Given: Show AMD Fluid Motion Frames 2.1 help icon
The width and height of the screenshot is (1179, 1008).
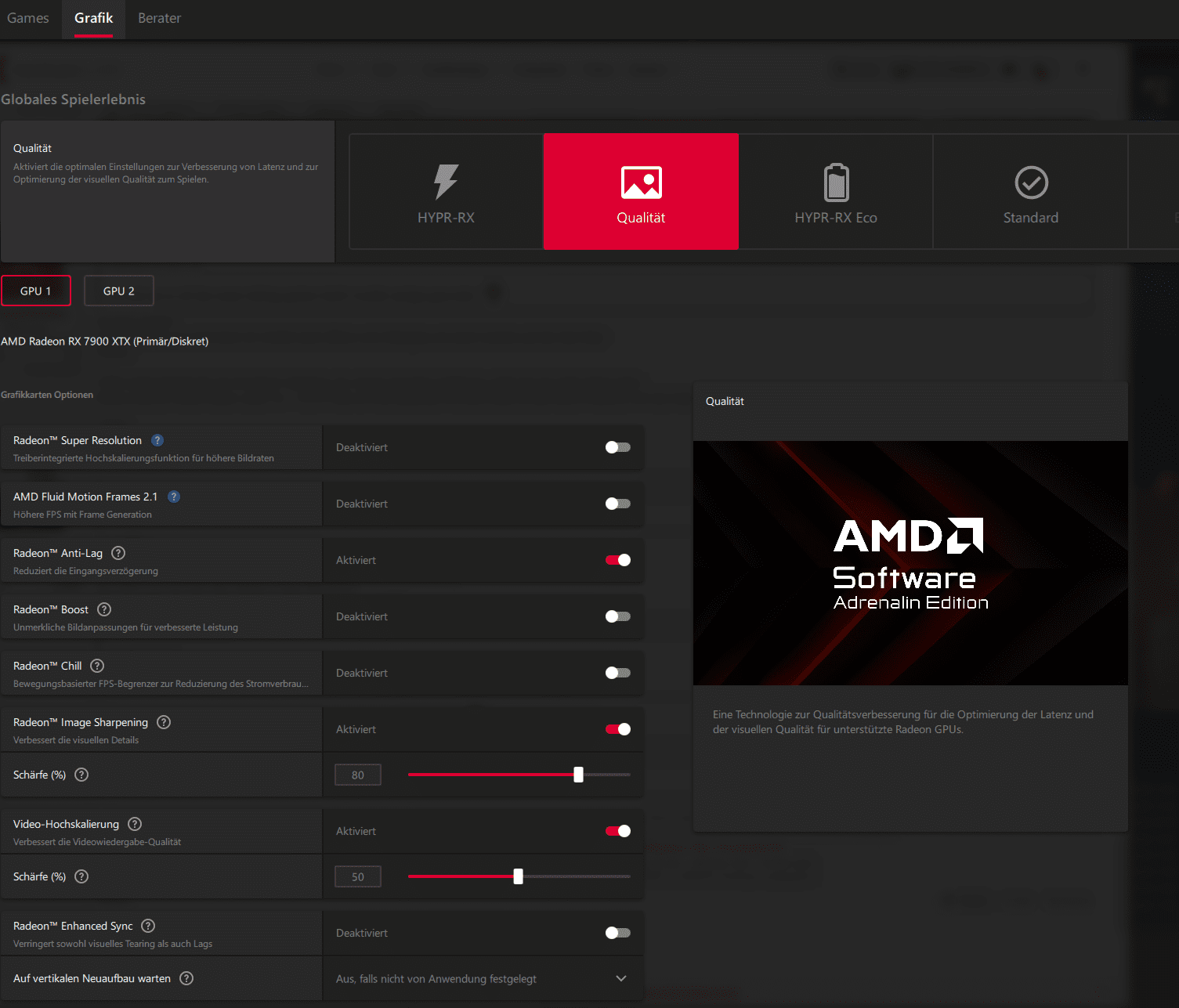Looking at the screenshot, I should pos(174,497).
